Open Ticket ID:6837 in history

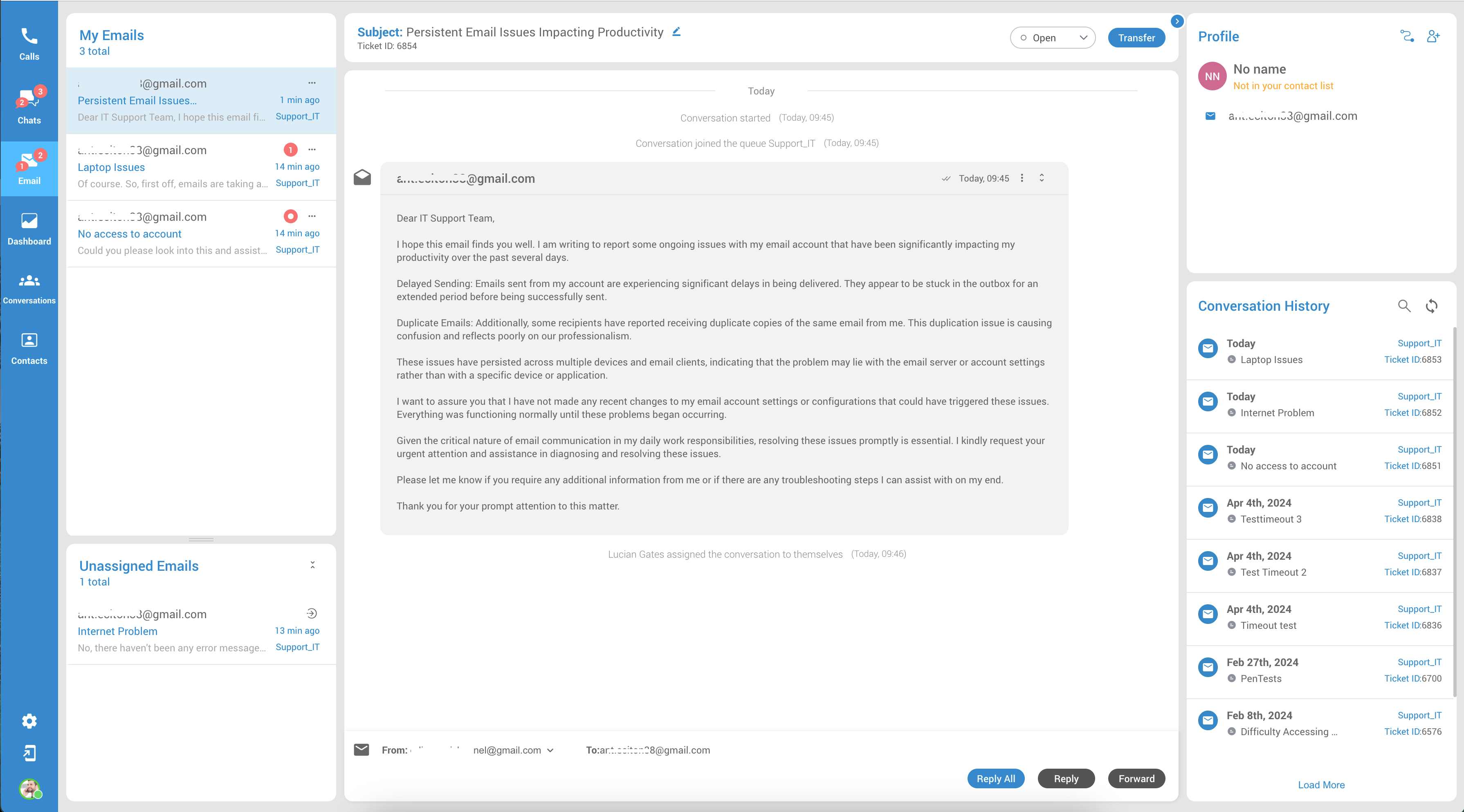[1413, 572]
